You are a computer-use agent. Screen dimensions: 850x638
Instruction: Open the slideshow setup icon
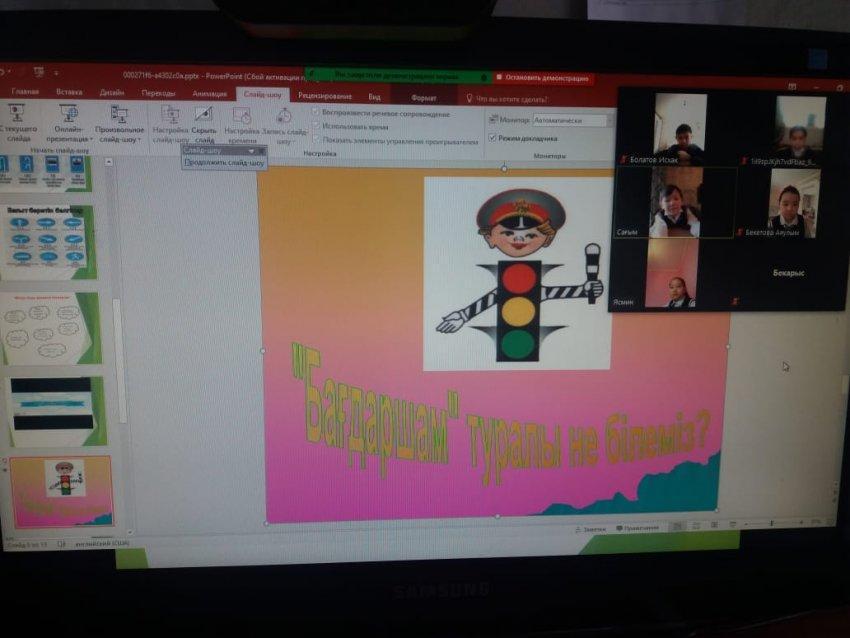pyautogui.click(x=170, y=115)
